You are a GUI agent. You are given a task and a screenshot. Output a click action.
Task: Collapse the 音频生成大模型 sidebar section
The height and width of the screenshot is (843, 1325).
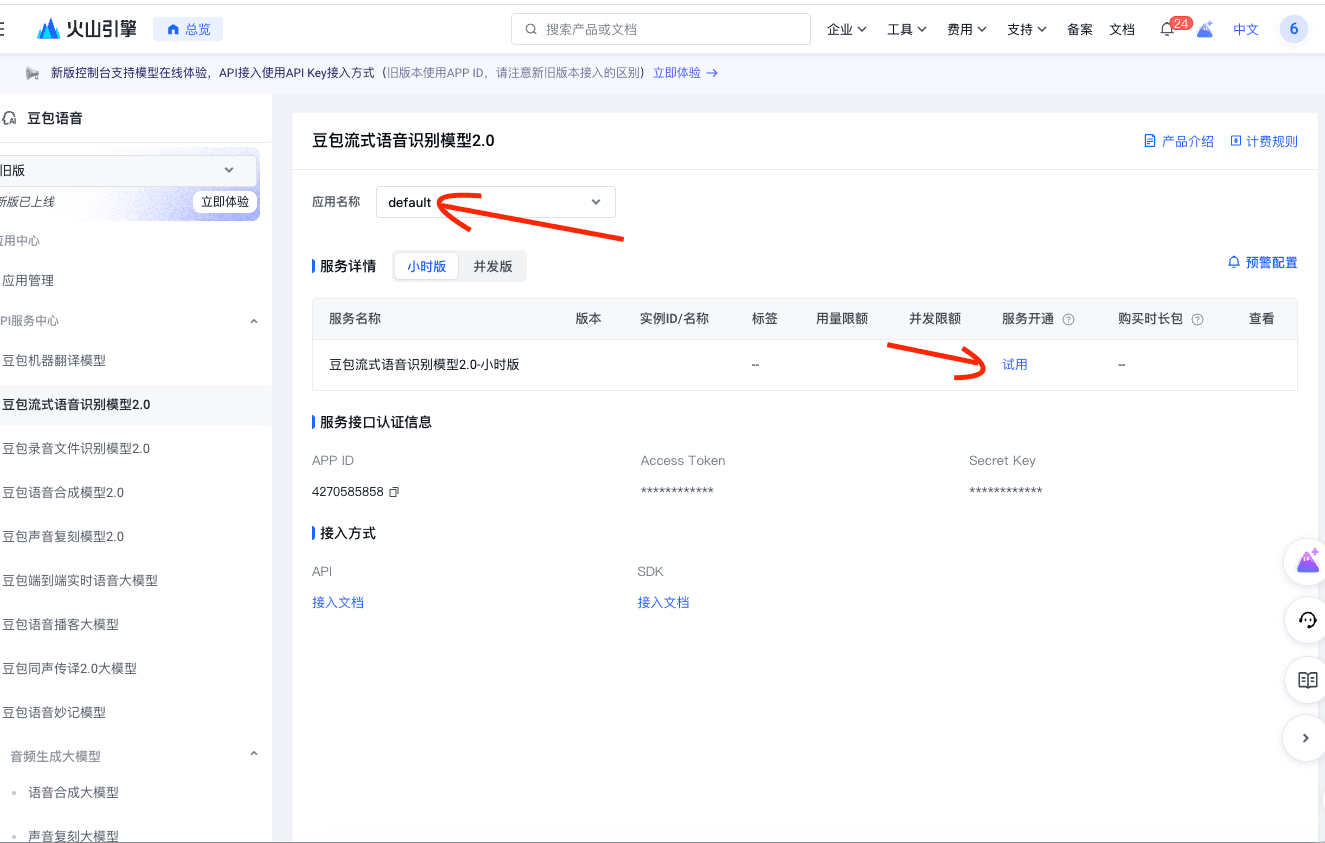253,754
